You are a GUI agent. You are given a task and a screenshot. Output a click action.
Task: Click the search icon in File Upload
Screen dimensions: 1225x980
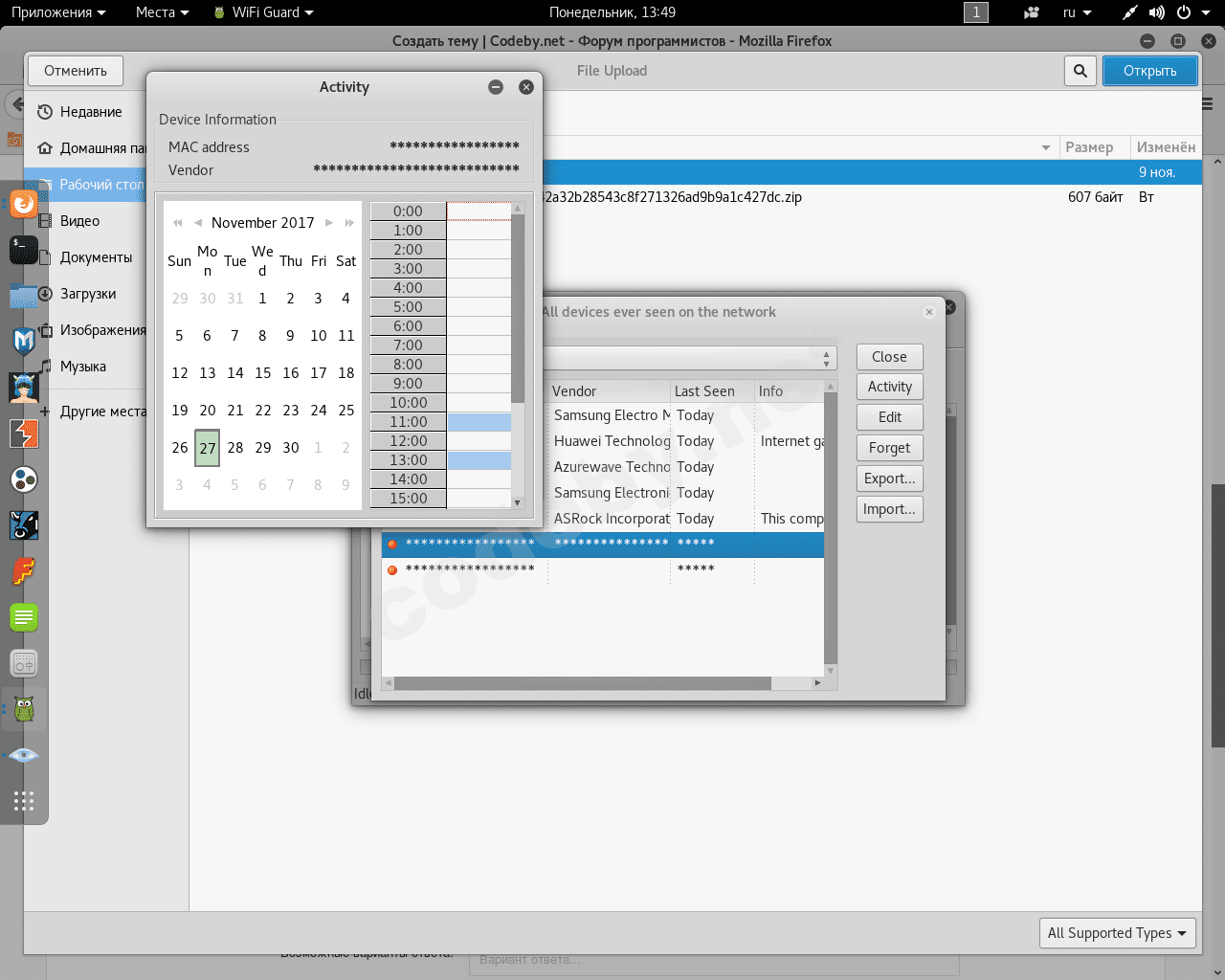coord(1080,71)
